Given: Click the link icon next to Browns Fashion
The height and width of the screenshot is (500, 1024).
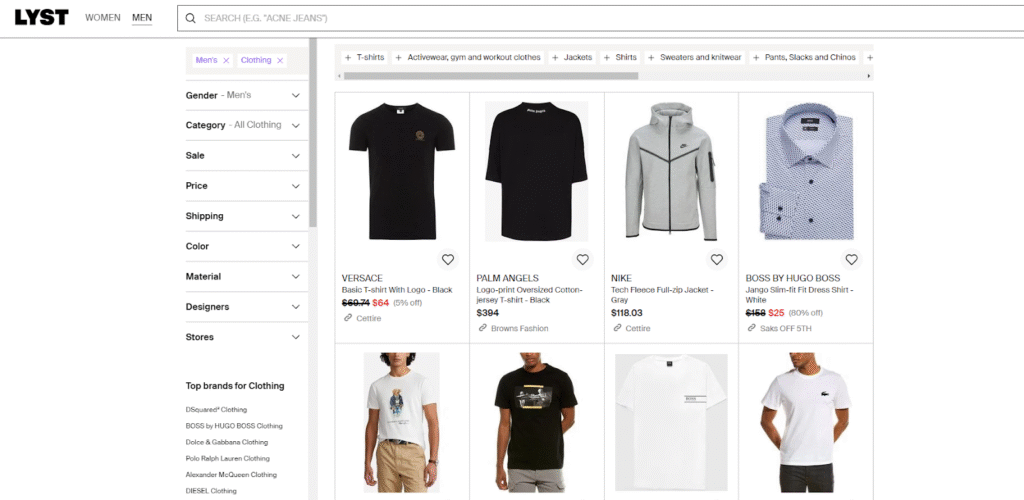Looking at the screenshot, I should tap(483, 328).
